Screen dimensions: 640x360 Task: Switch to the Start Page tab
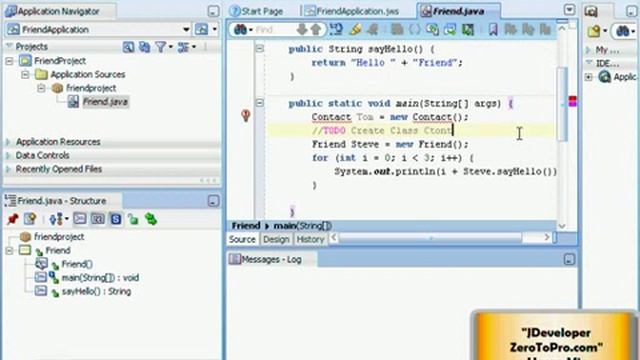pyautogui.click(x=257, y=11)
